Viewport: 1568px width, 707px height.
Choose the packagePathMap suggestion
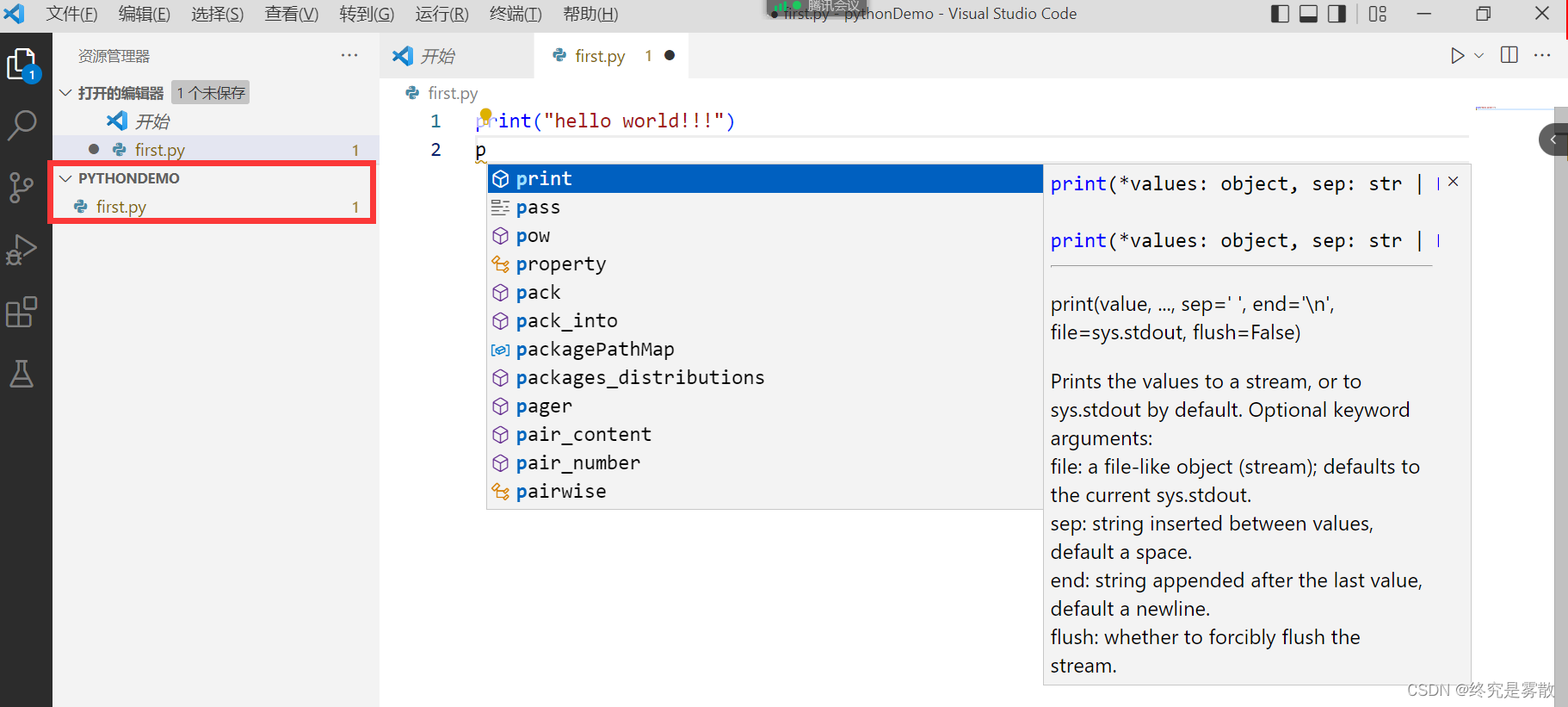click(x=765, y=349)
